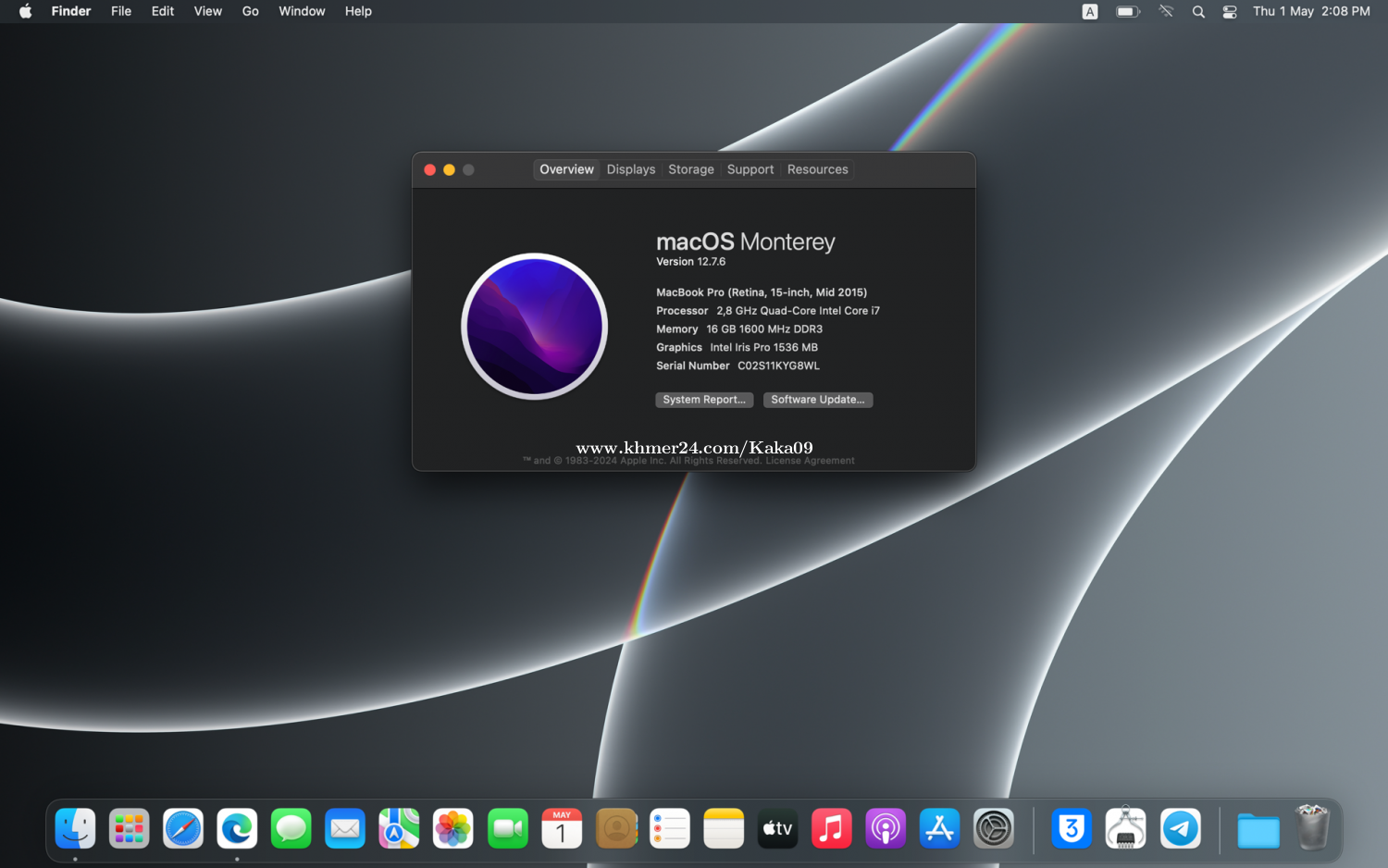Open the Help menu
This screenshot has height=868, width=1388.
click(x=358, y=11)
